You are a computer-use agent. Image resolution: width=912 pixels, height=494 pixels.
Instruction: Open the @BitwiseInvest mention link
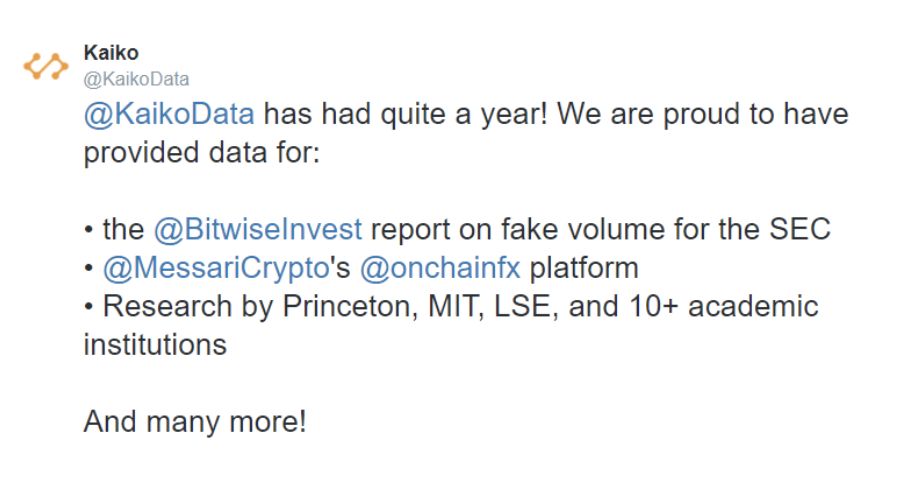pos(258,229)
